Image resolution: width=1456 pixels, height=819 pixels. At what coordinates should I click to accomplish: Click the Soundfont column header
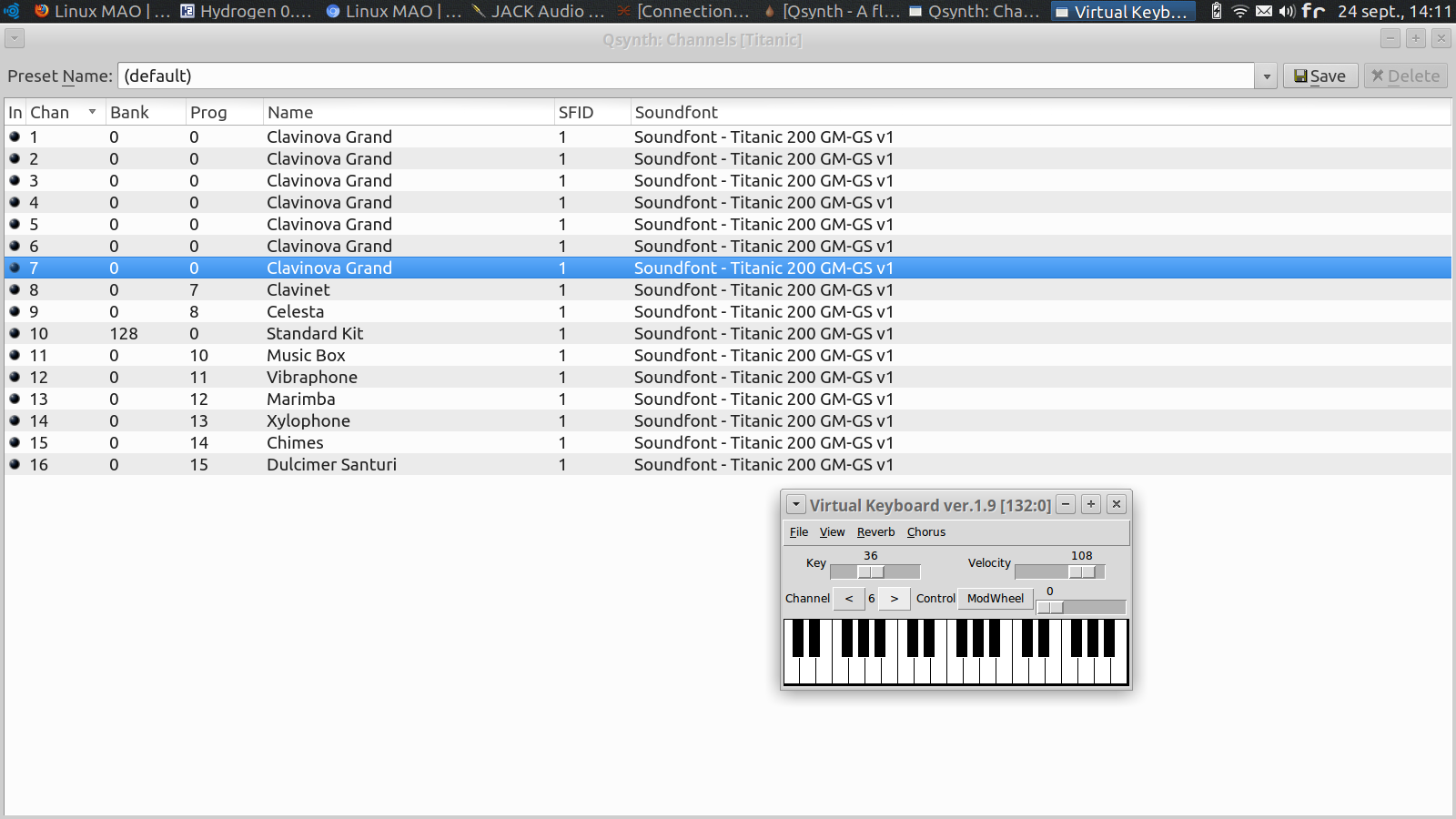pos(1041,112)
